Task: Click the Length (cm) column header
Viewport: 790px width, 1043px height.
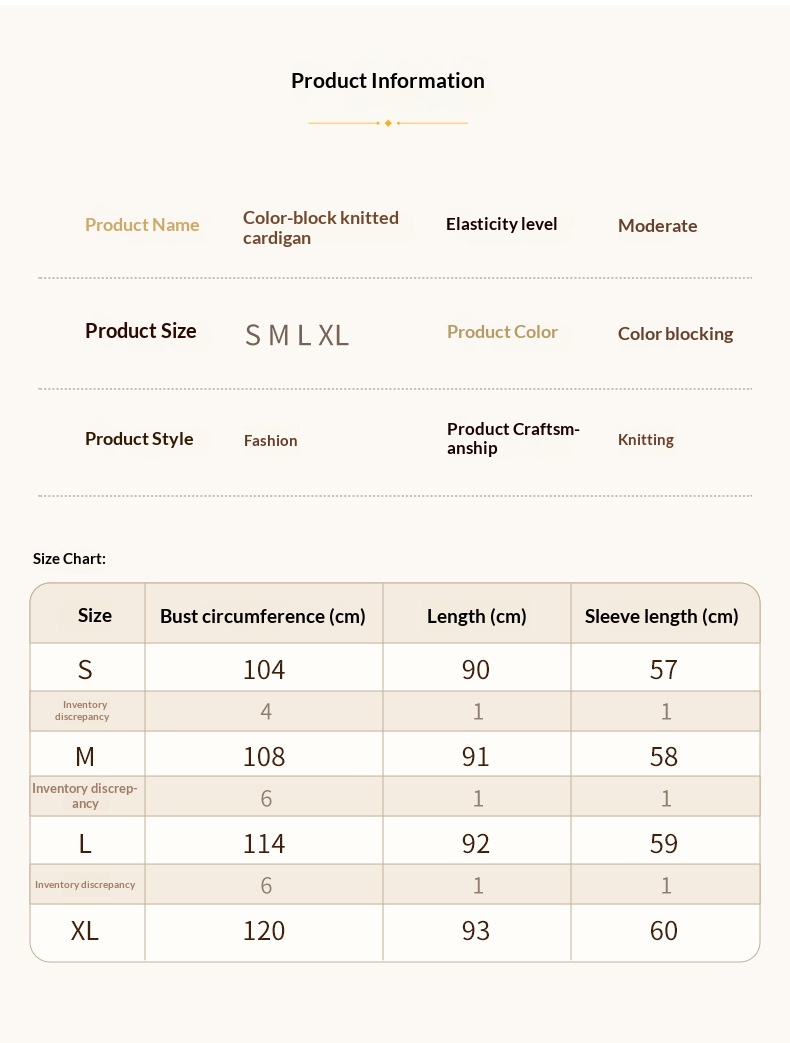Action: point(476,616)
